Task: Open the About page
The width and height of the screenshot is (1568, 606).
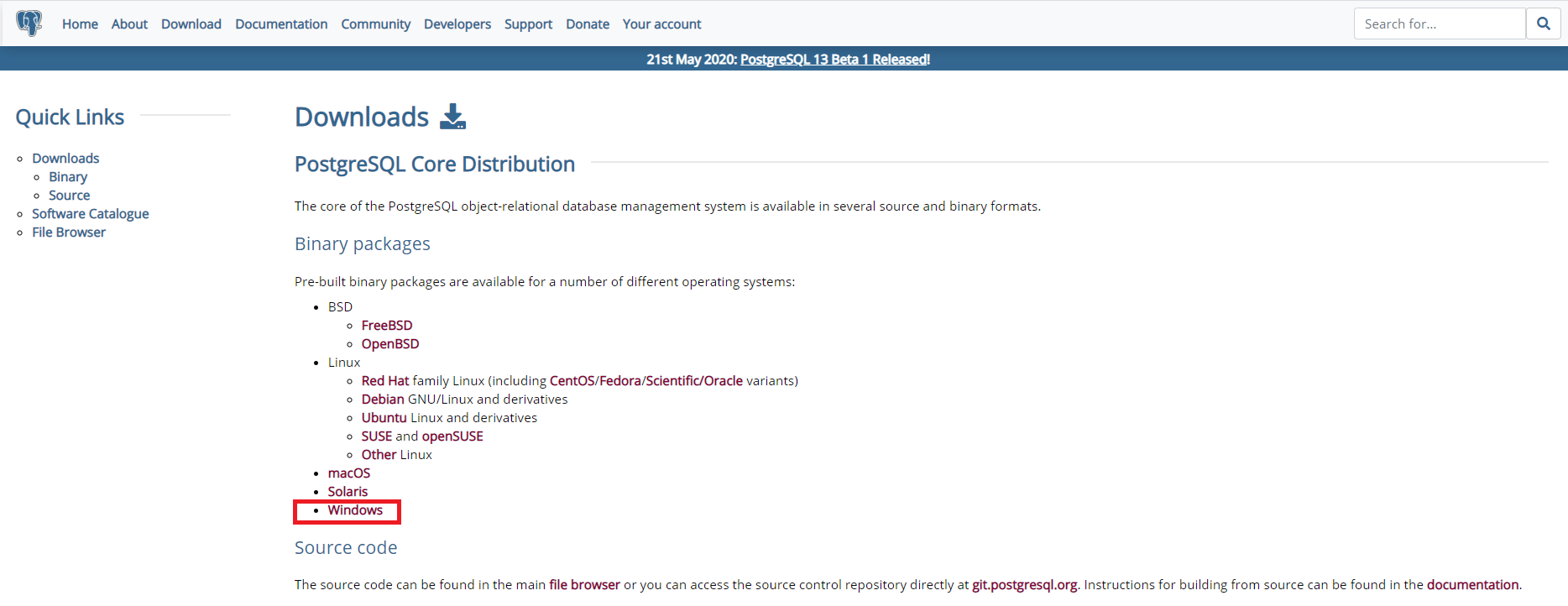Action: coord(129,24)
